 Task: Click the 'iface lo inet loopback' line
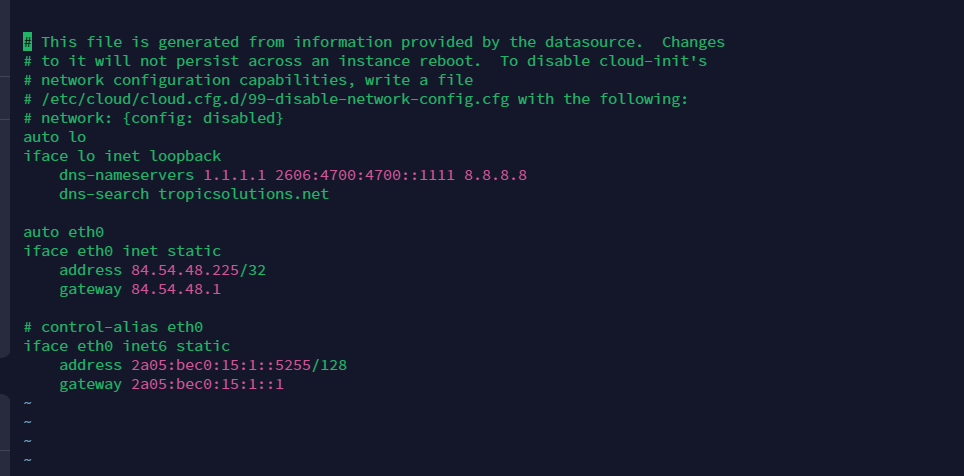[122, 156]
